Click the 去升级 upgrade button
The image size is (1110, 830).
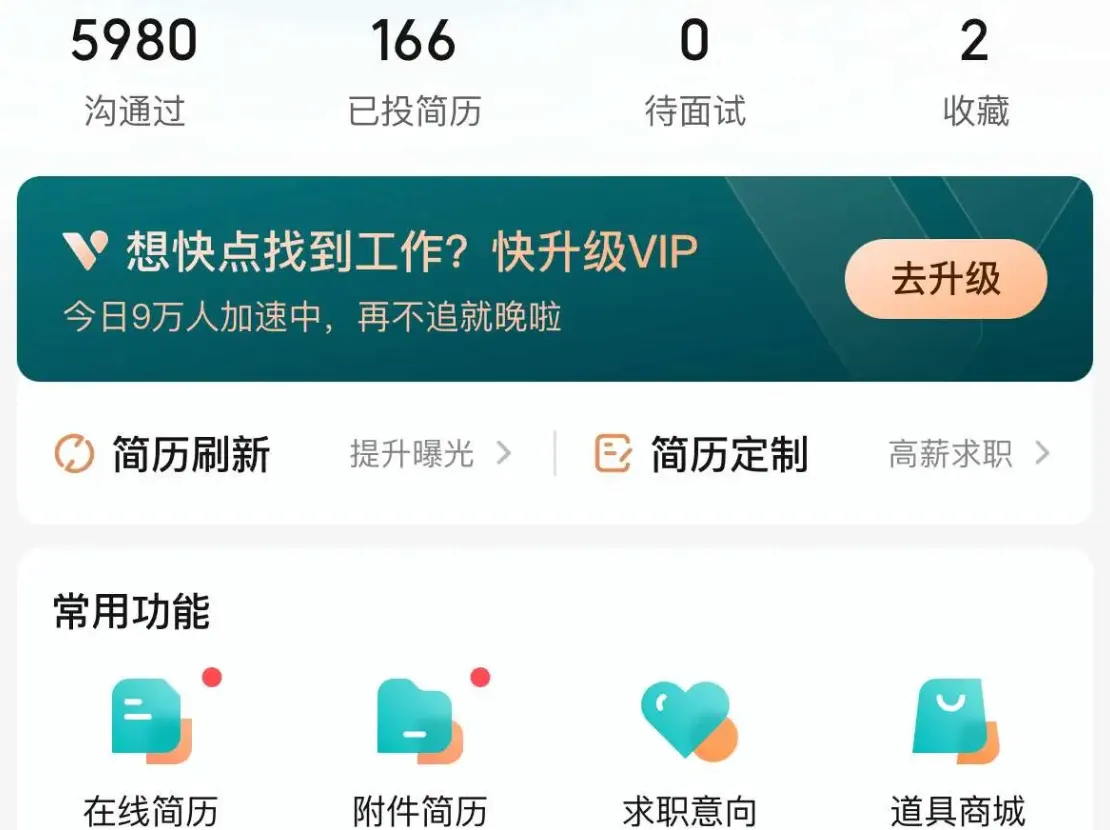946,278
